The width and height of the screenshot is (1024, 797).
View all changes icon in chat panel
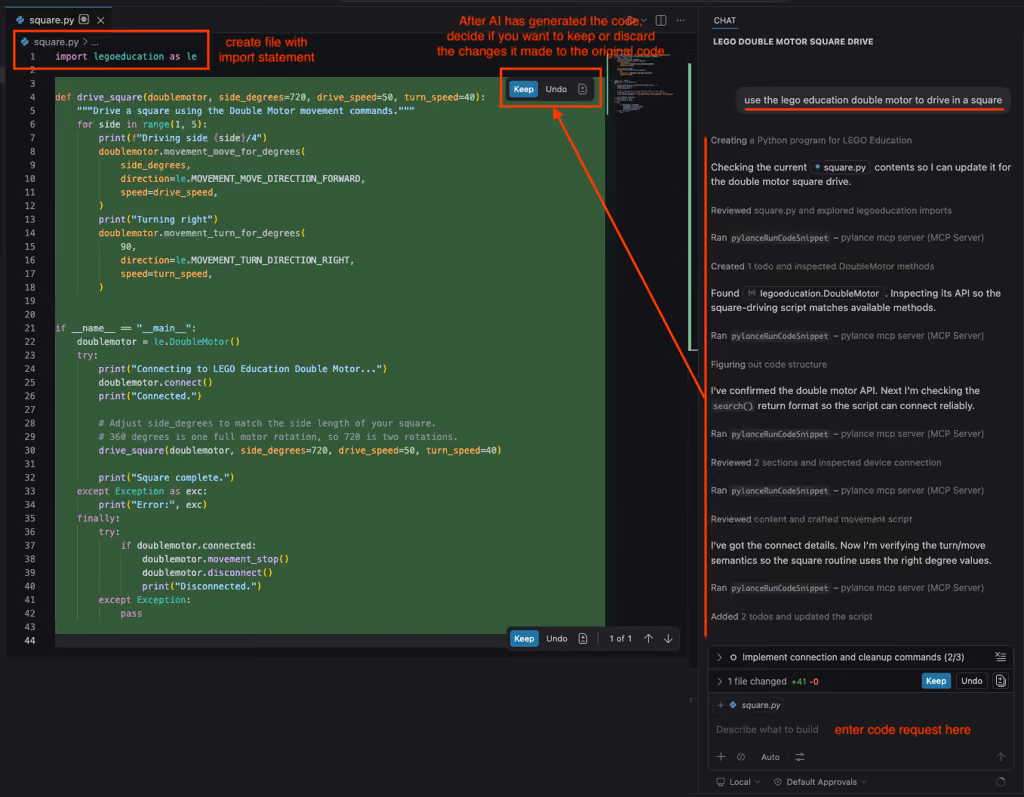(1000, 681)
